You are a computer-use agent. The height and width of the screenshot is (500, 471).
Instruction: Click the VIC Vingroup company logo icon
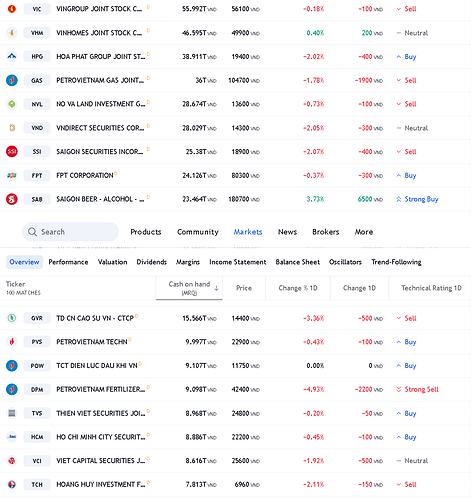(x=12, y=9)
